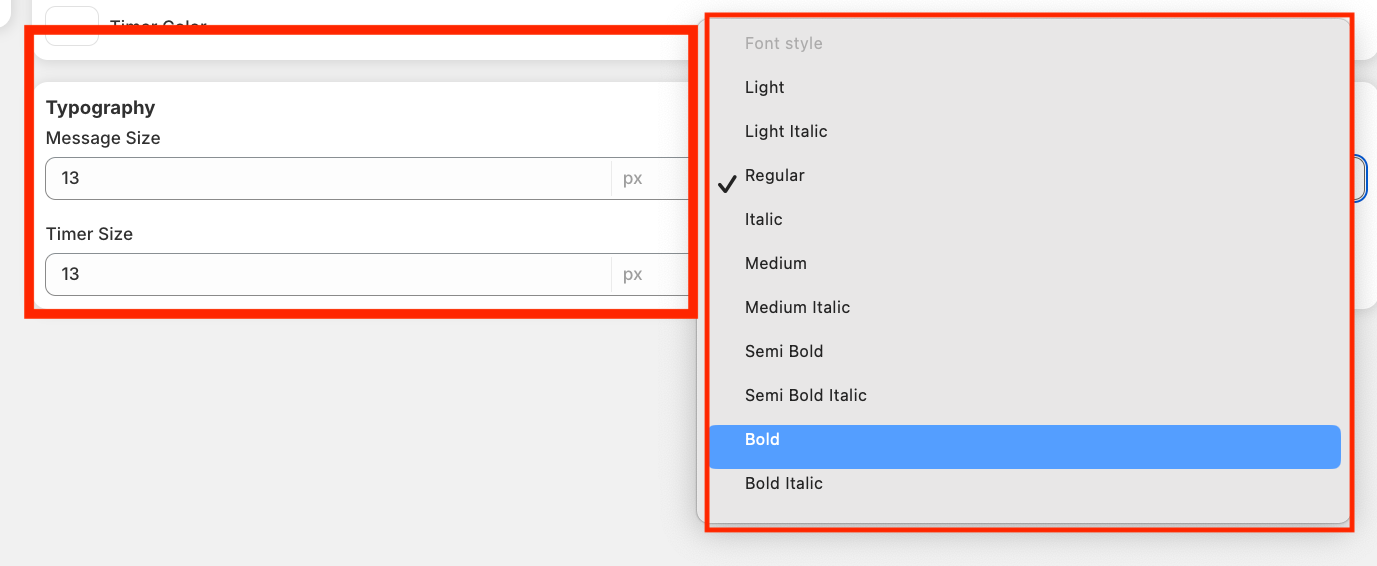Viewport: 1377px width, 566px height.
Task: Select Semi Bold font style
Action: [x=784, y=352]
